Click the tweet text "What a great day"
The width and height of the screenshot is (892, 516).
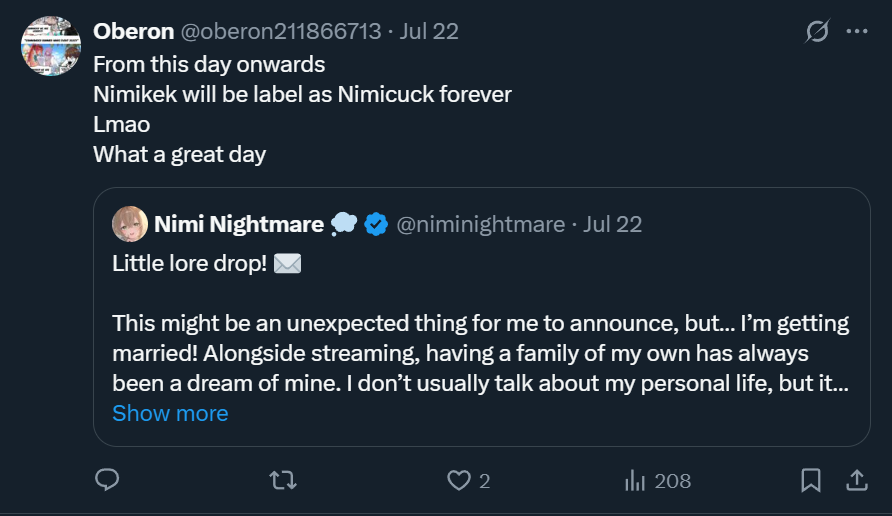(x=179, y=155)
